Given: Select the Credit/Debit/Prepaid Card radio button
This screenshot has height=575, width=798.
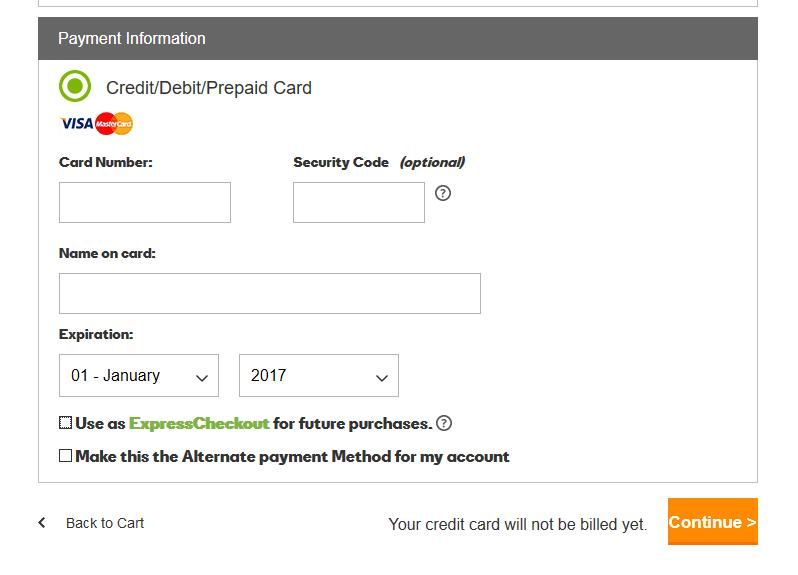Looking at the screenshot, I should point(75,87).
